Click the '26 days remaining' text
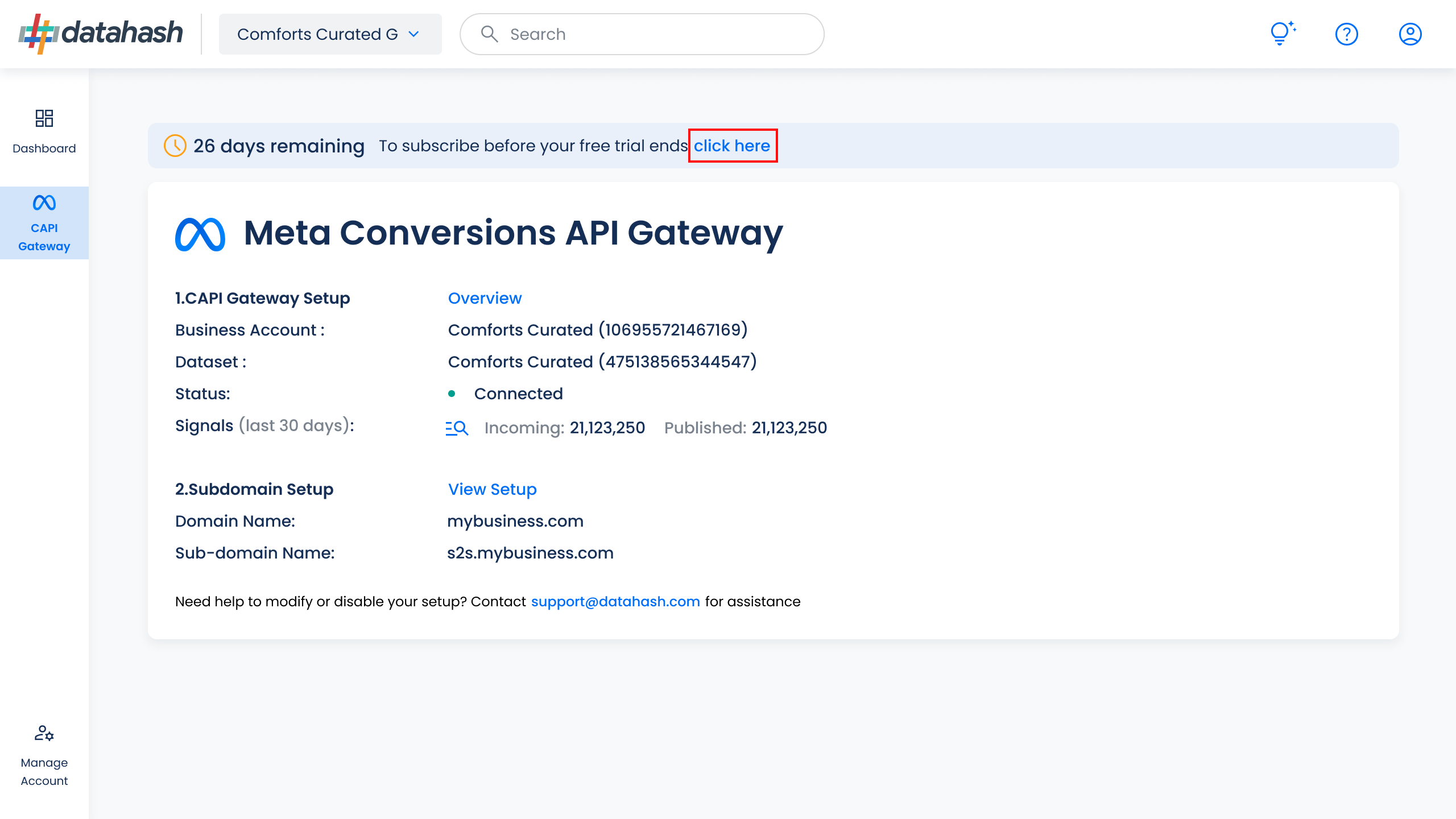This screenshot has width=1456, height=819. [279, 146]
